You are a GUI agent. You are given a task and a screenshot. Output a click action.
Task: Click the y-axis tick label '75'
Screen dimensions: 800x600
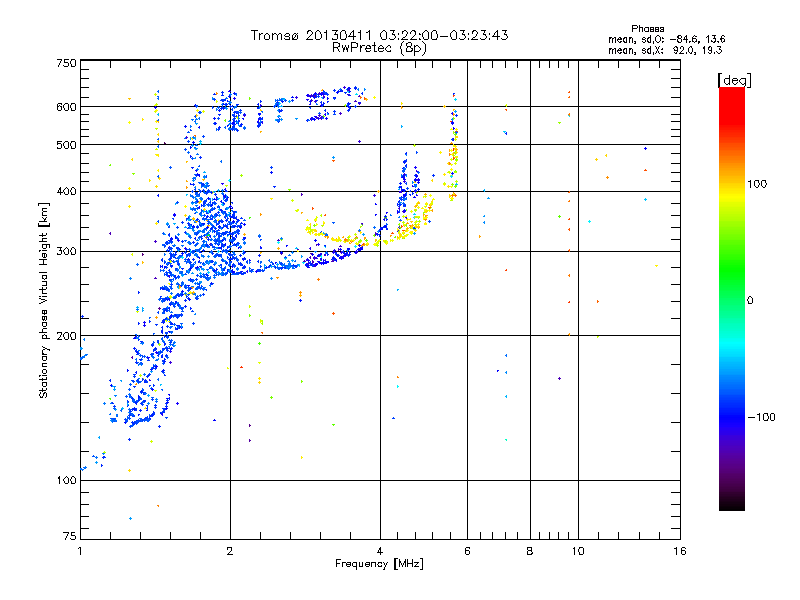[x=70, y=536]
